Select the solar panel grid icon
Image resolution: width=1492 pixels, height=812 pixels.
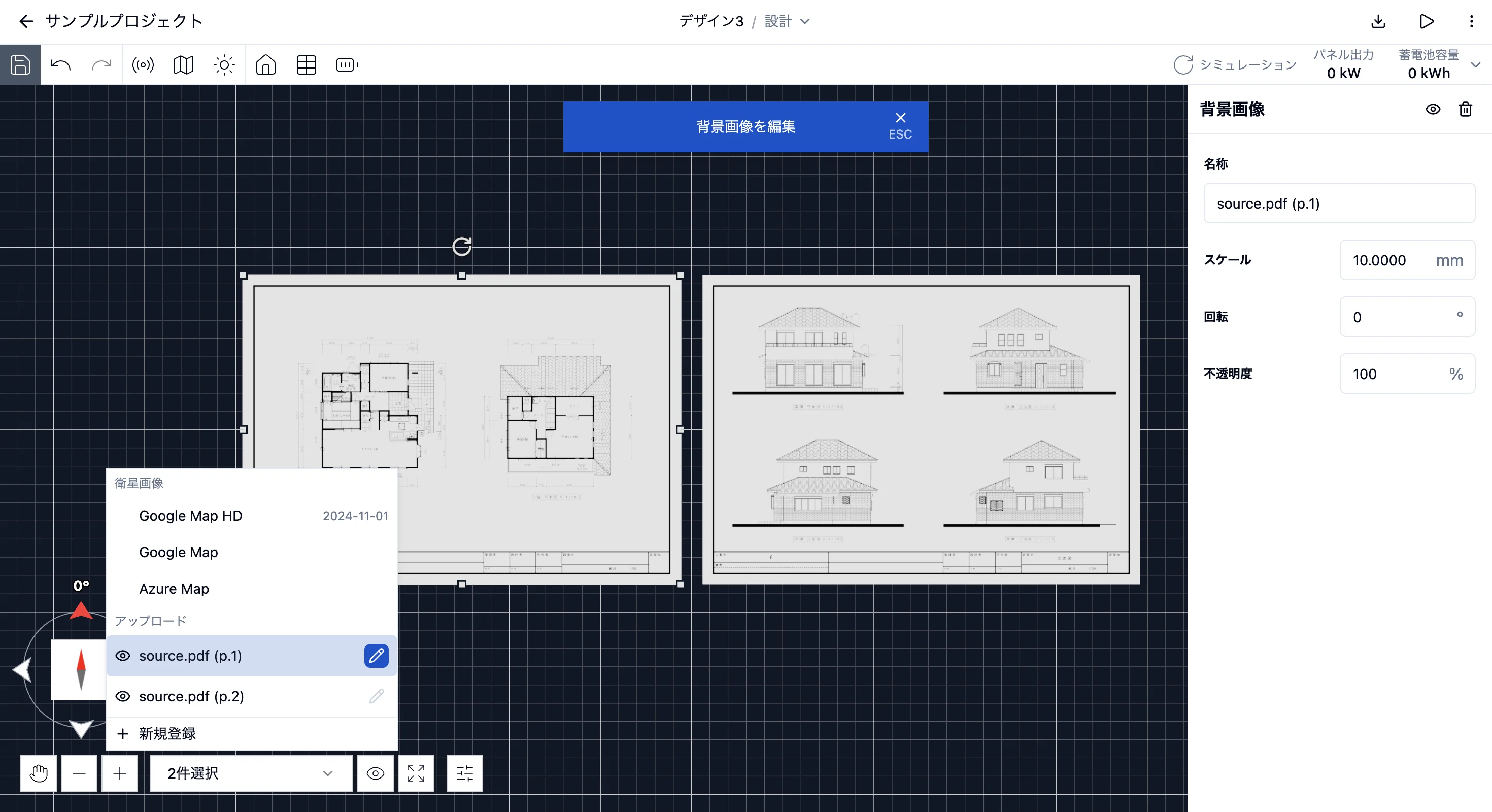click(x=307, y=65)
